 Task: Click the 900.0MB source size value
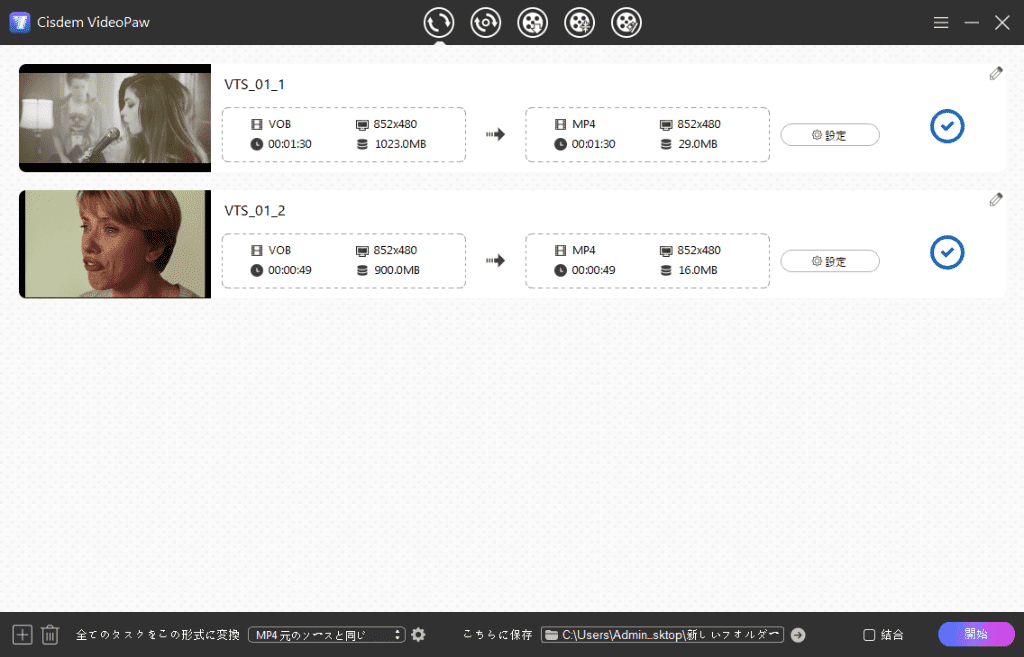click(x=396, y=270)
